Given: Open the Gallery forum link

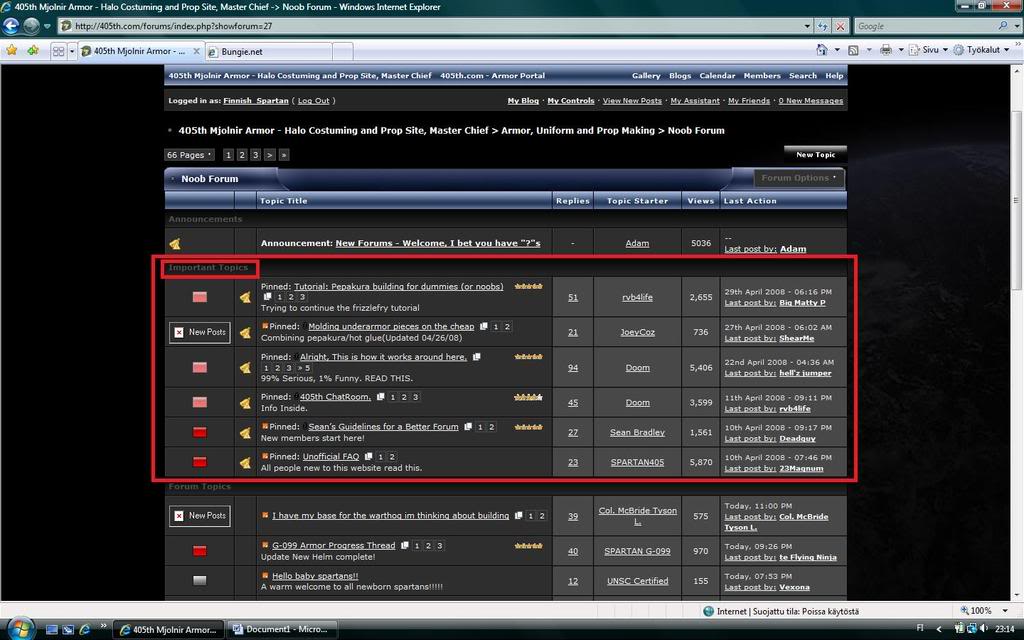Looking at the screenshot, I should coord(646,76).
